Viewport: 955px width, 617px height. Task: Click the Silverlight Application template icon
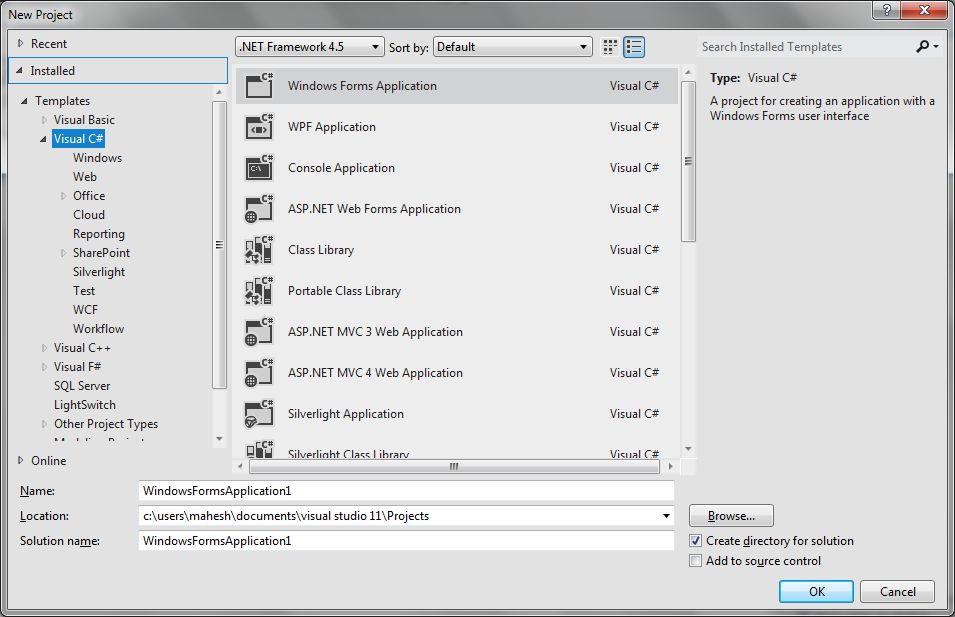pyautogui.click(x=259, y=414)
